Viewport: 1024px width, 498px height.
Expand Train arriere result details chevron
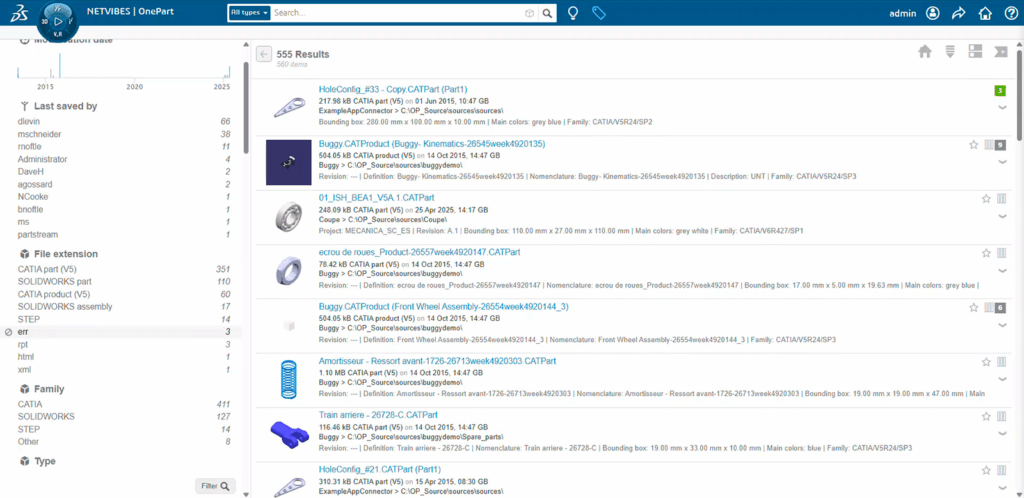[x=1002, y=434]
